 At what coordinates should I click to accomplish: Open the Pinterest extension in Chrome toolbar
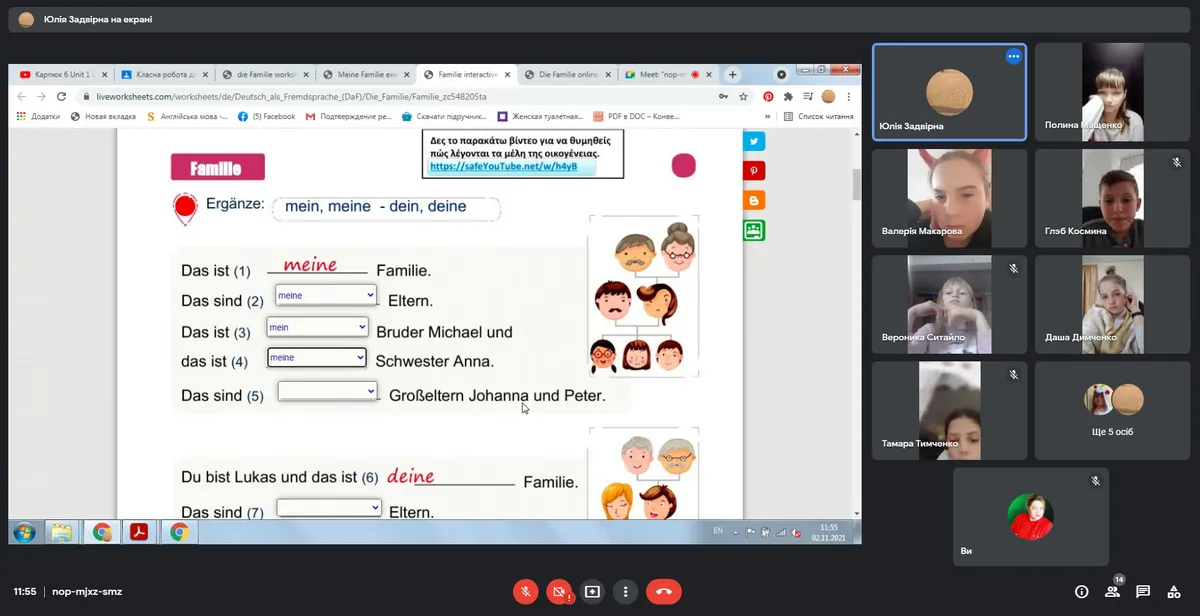[x=768, y=96]
